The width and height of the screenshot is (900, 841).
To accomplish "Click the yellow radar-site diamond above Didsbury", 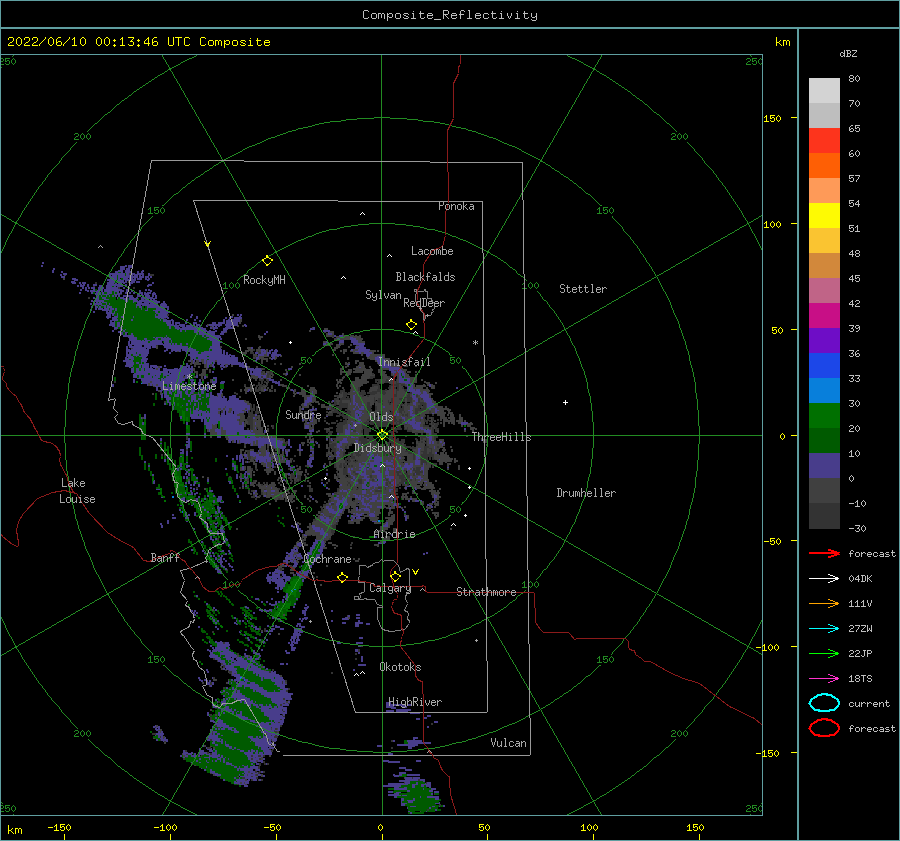I will coord(382,435).
